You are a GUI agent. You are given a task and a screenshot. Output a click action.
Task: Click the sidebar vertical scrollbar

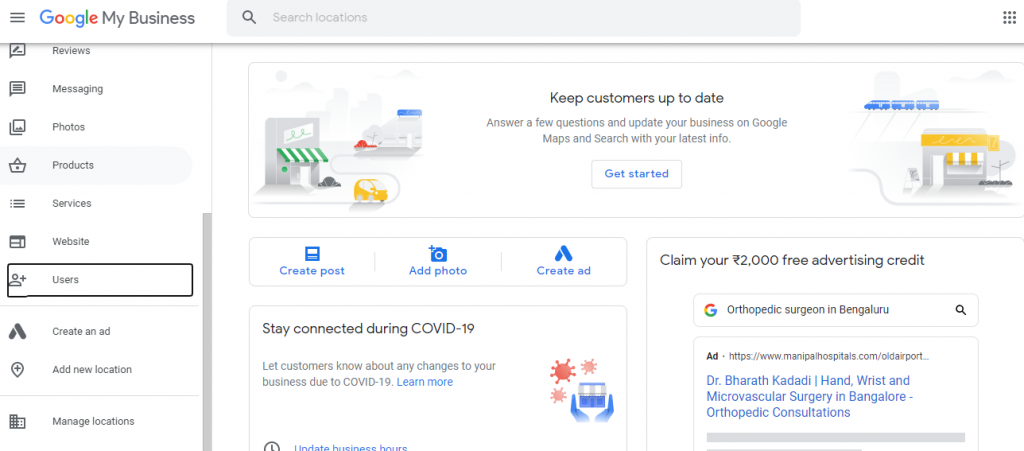[207, 332]
